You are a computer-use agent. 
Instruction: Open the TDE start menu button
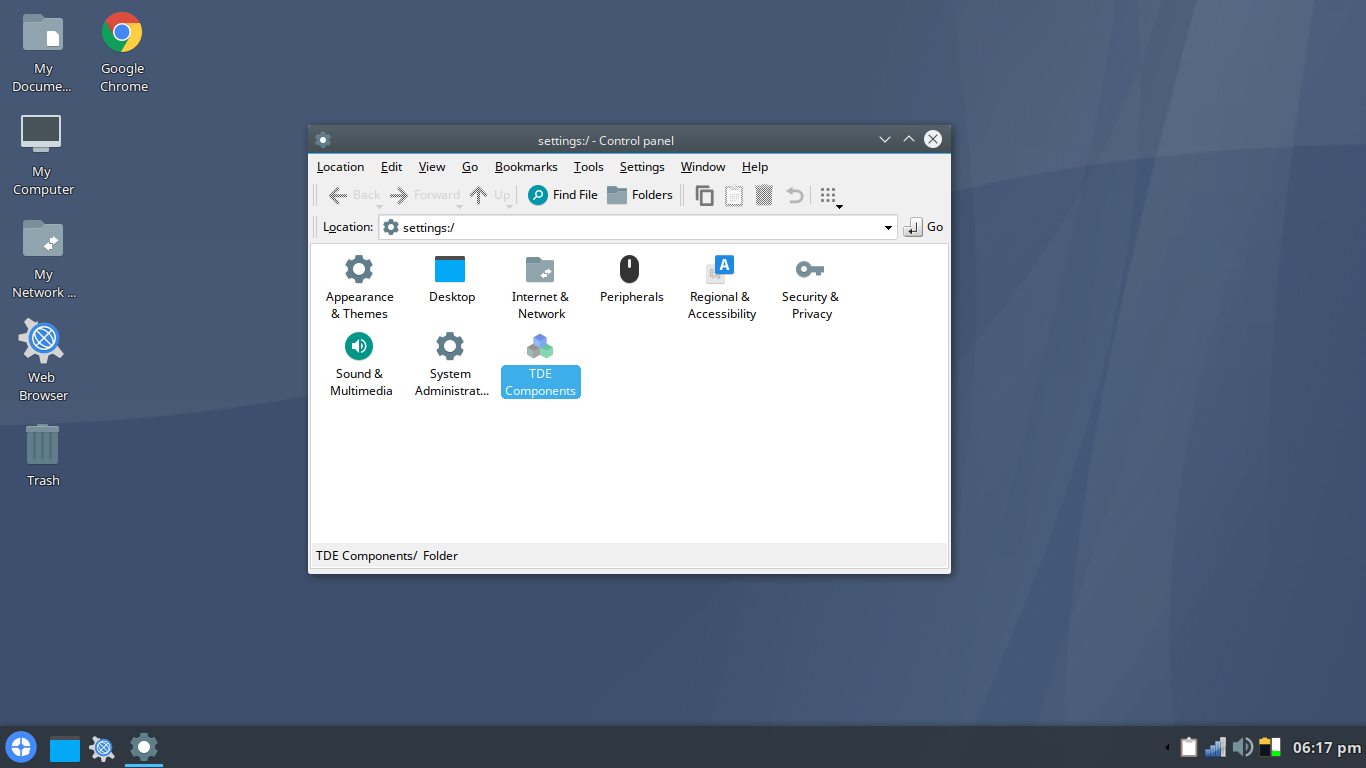[x=21, y=747]
